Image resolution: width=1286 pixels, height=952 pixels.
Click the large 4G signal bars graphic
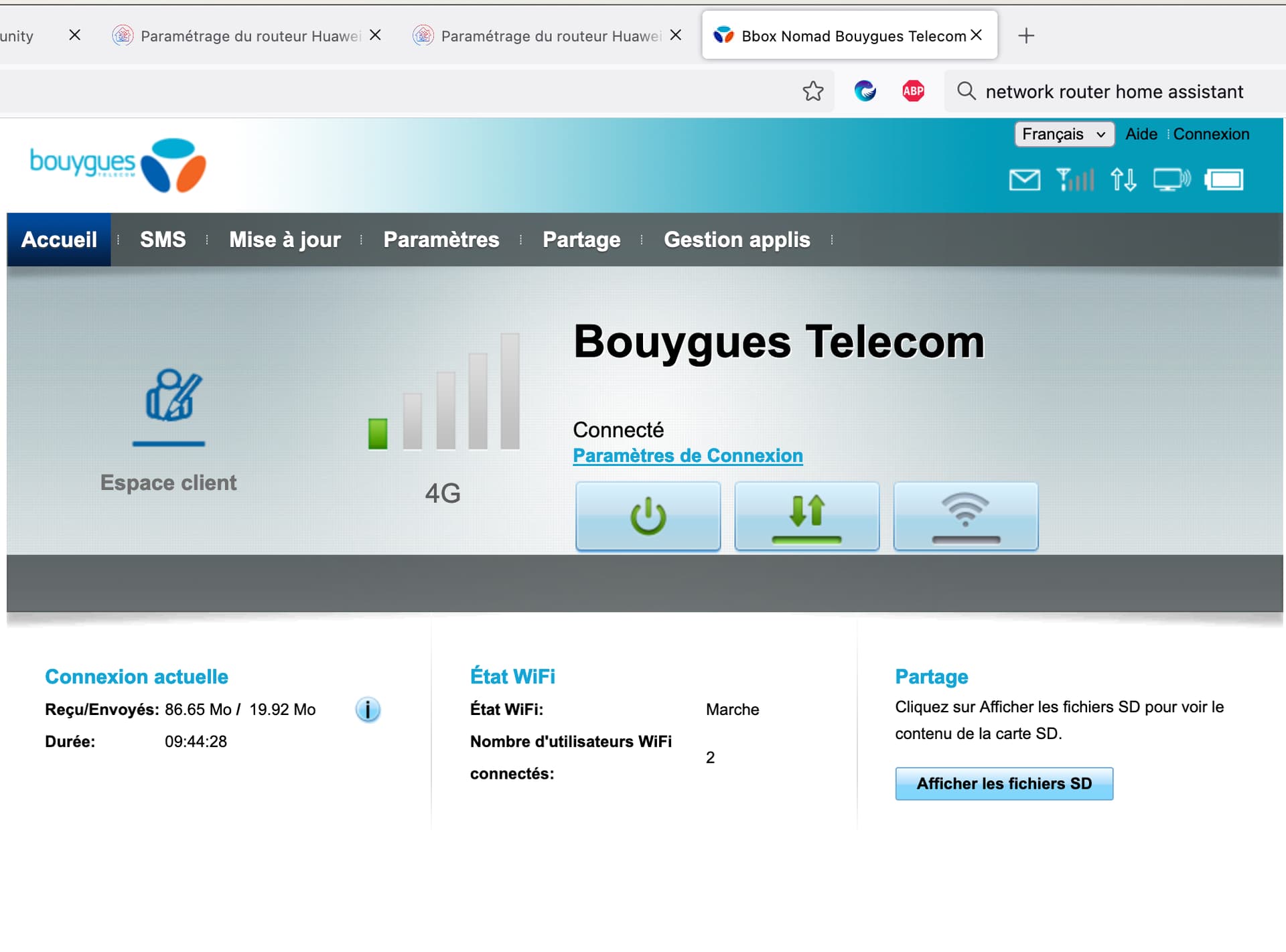444,392
